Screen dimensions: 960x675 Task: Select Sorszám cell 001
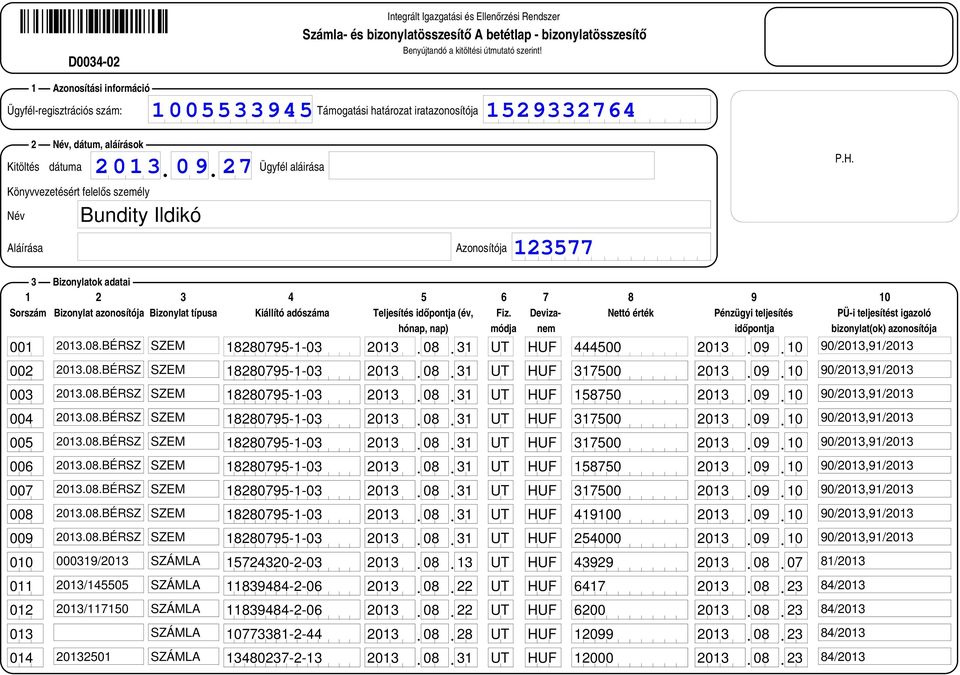click(25, 347)
